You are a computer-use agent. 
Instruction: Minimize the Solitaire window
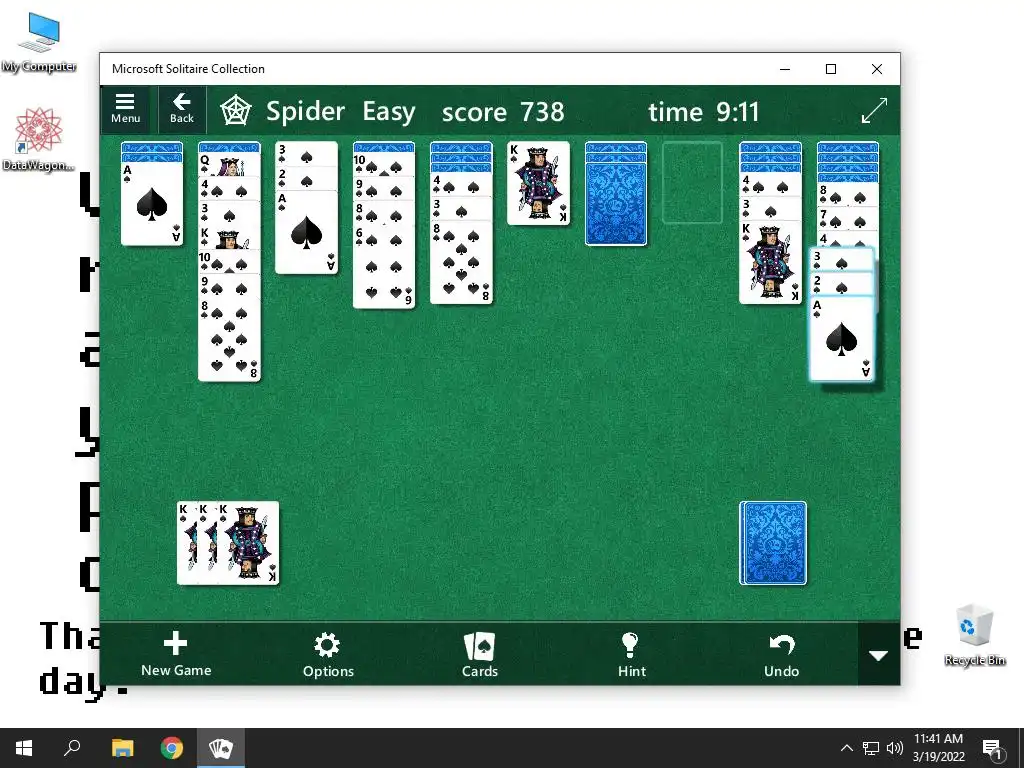(785, 69)
